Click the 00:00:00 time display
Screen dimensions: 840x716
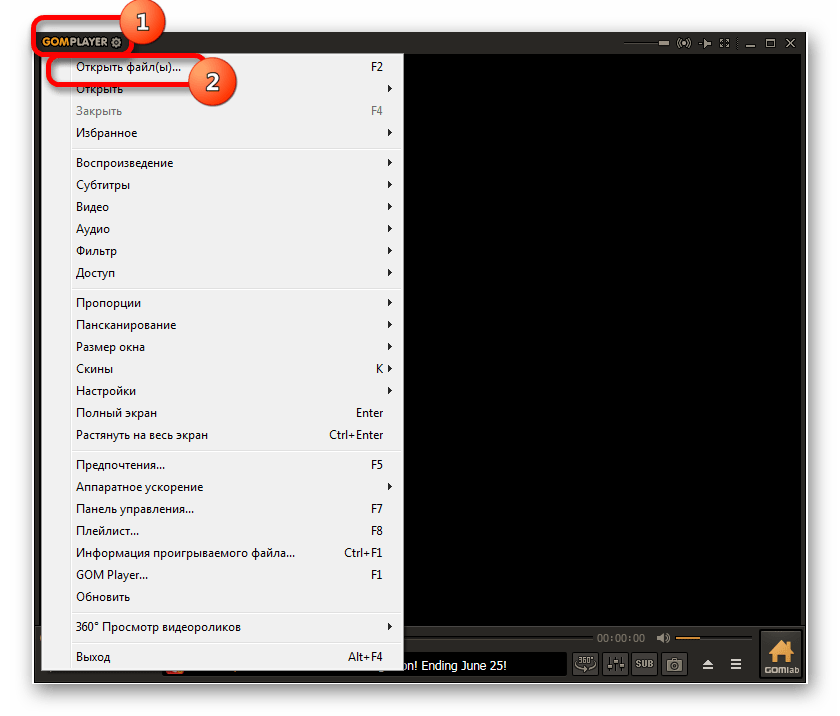621,638
